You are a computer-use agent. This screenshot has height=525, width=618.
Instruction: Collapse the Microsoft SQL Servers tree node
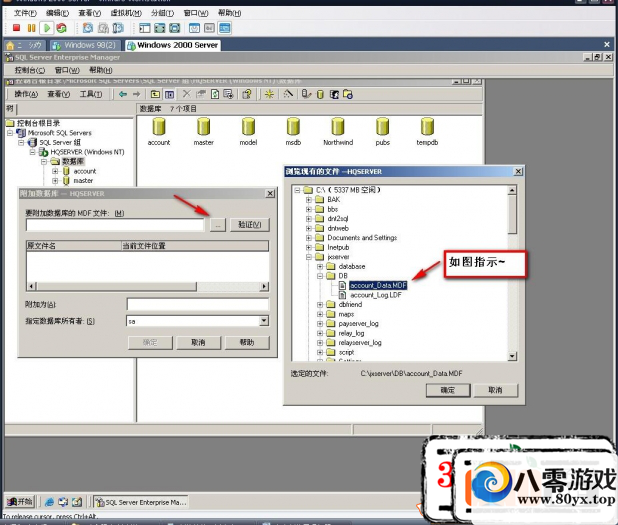(x=10, y=133)
